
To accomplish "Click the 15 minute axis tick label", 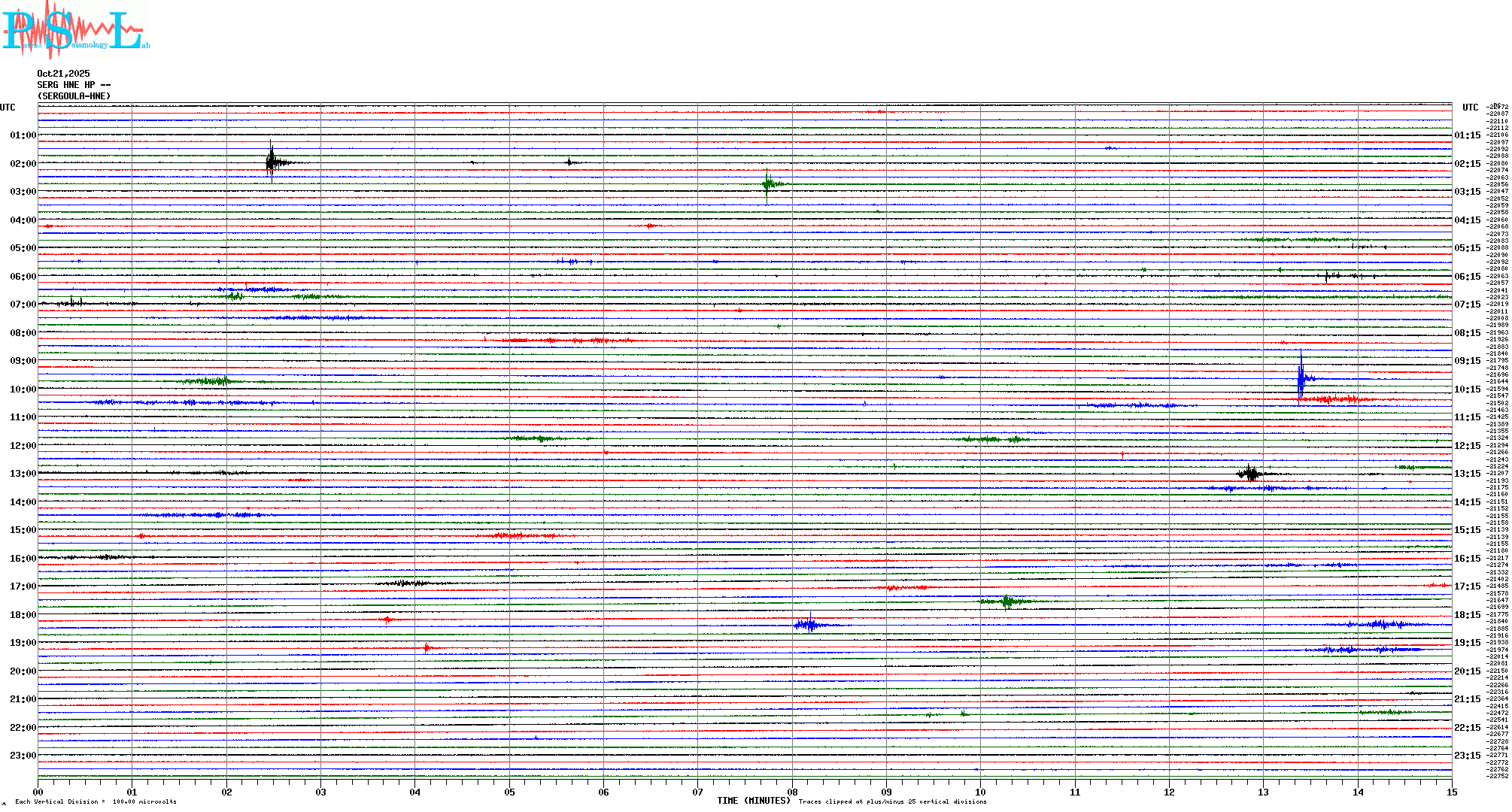I will point(1452,792).
